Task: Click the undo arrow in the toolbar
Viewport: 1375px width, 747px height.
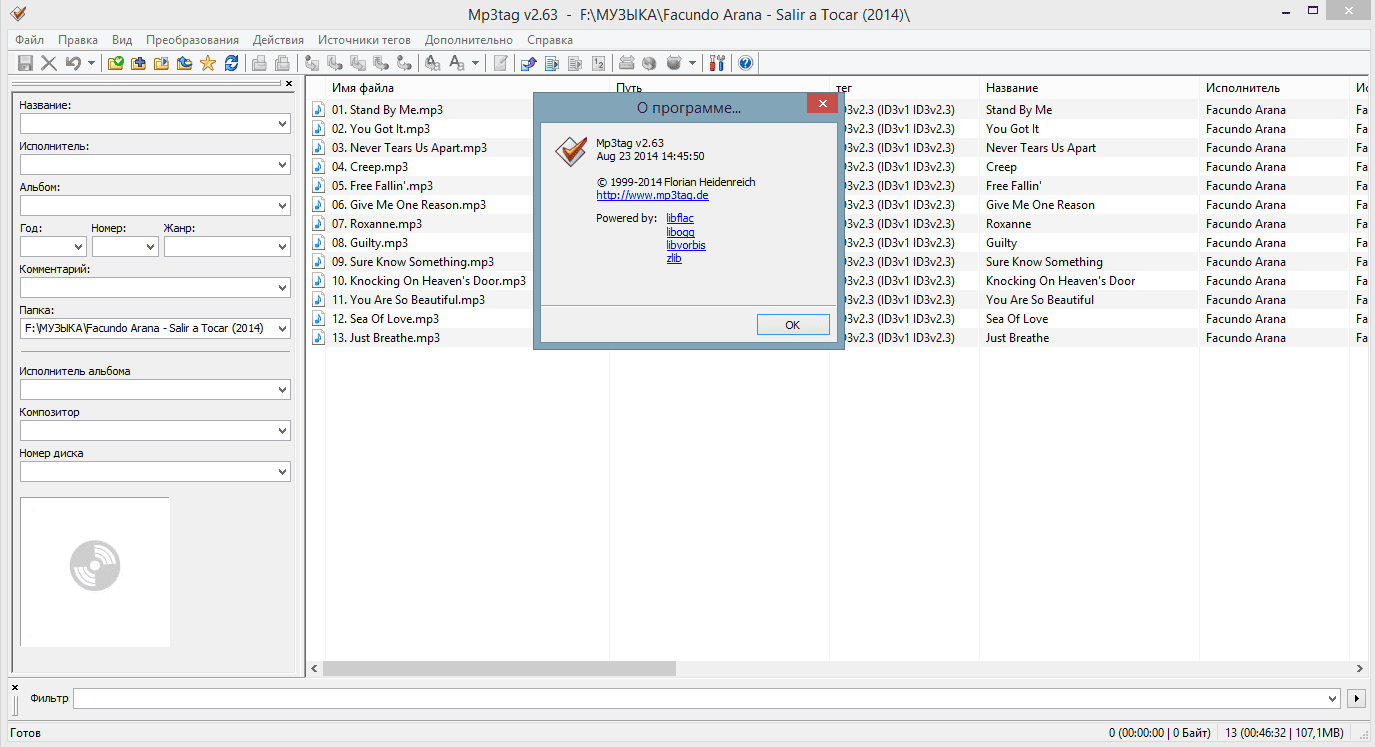Action: click(73, 63)
